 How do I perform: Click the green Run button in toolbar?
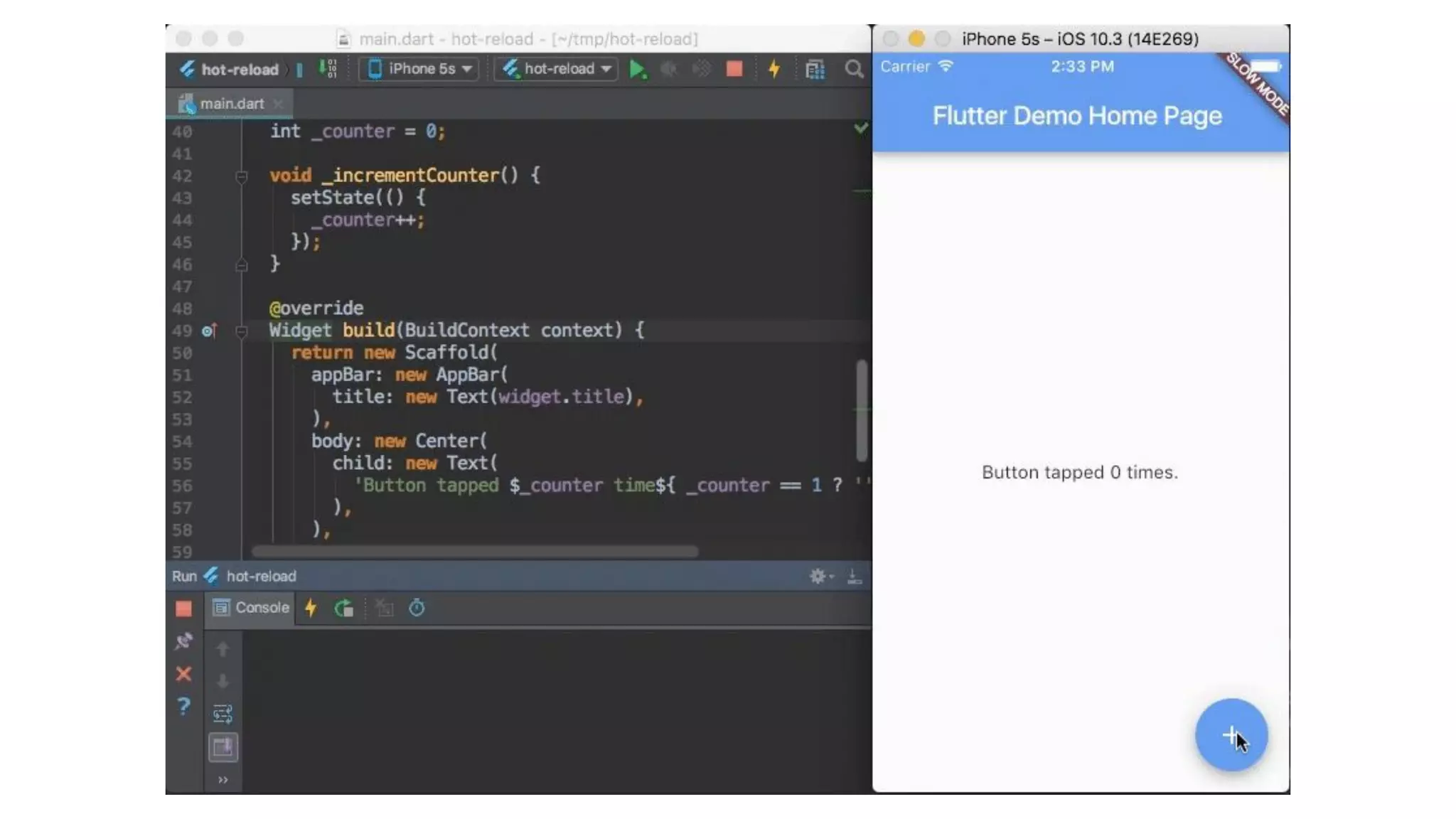(638, 70)
